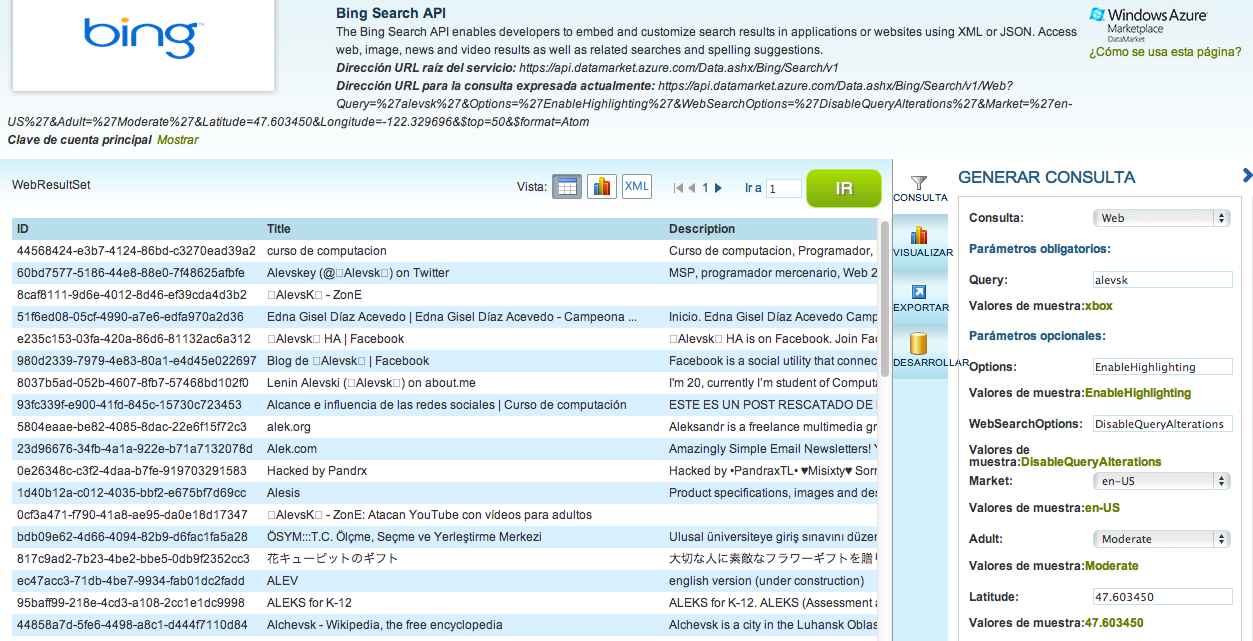
Task: Go to previous results page
Action: (692, 188)
